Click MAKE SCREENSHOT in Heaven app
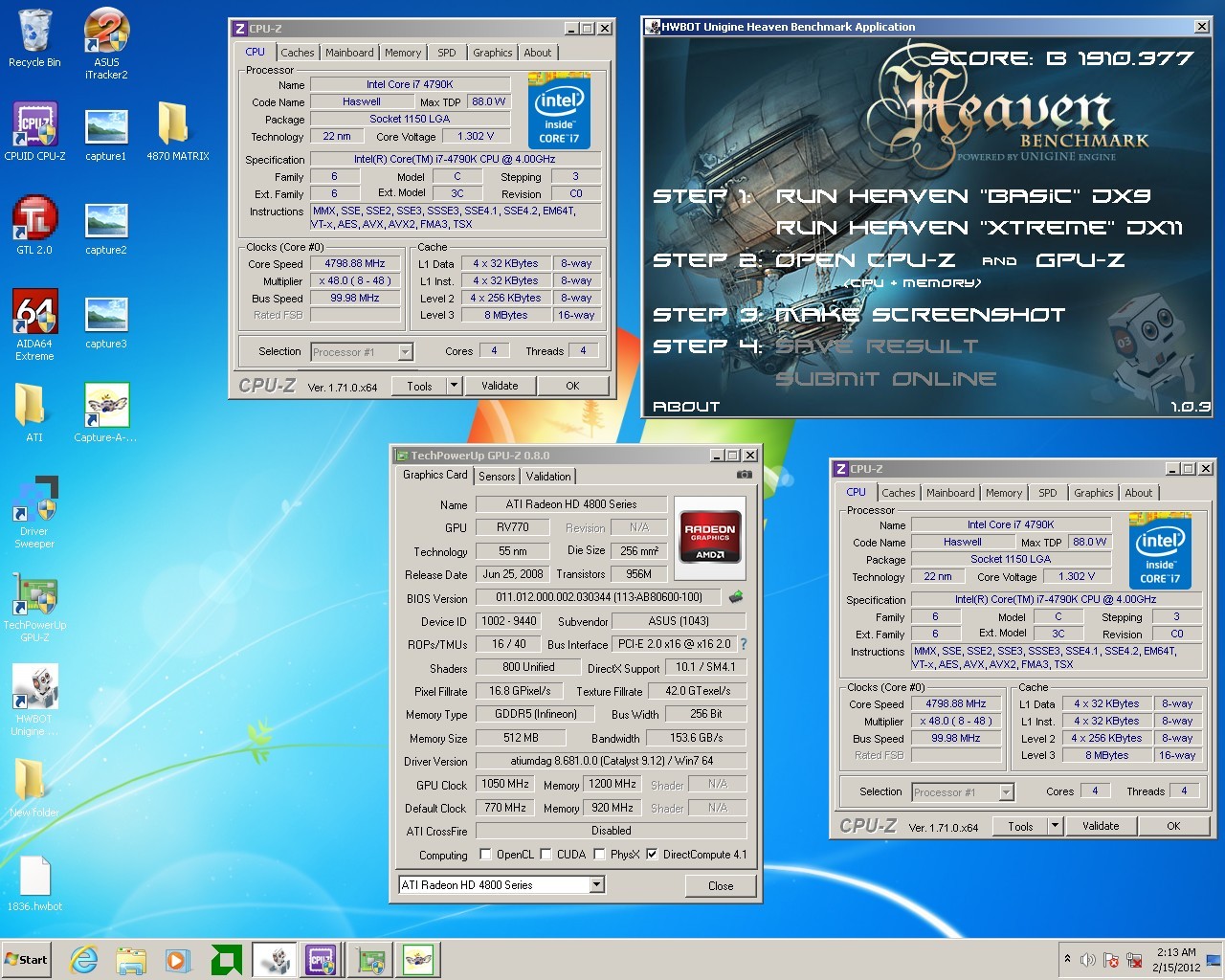Screen dimensions: 1225x980 (x=920, y=315)
